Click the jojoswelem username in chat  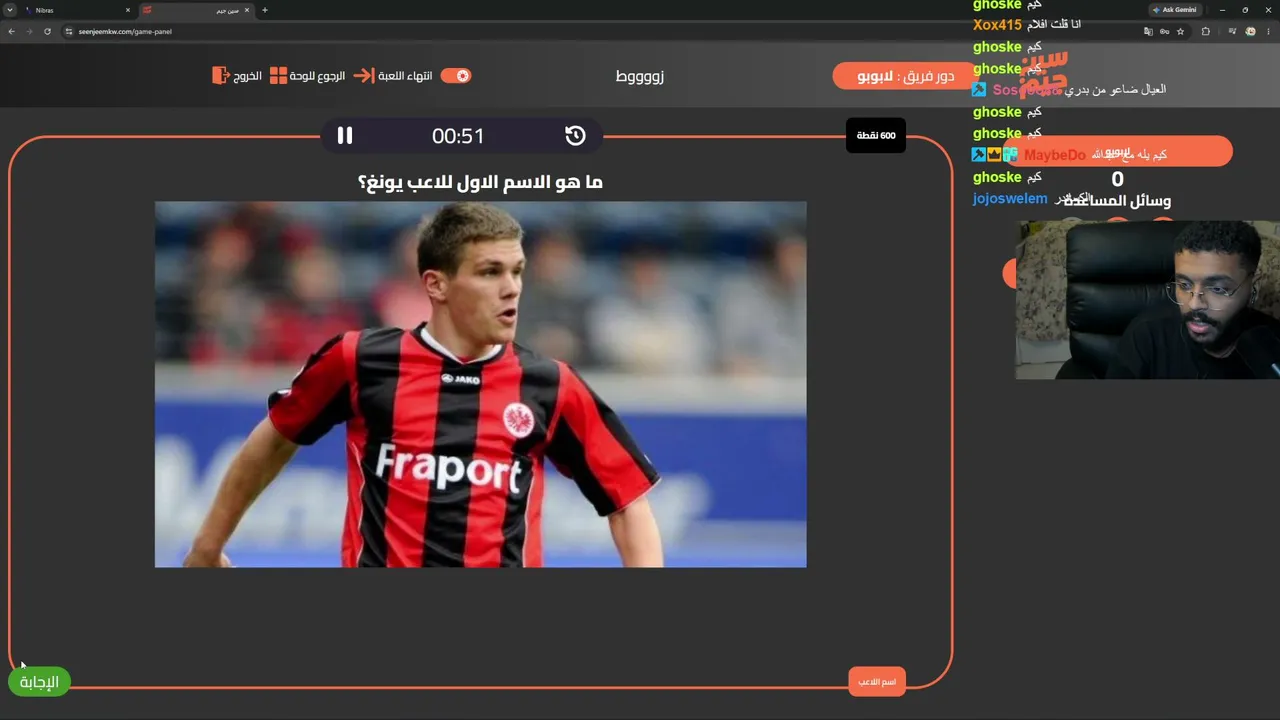[1010, 198]
